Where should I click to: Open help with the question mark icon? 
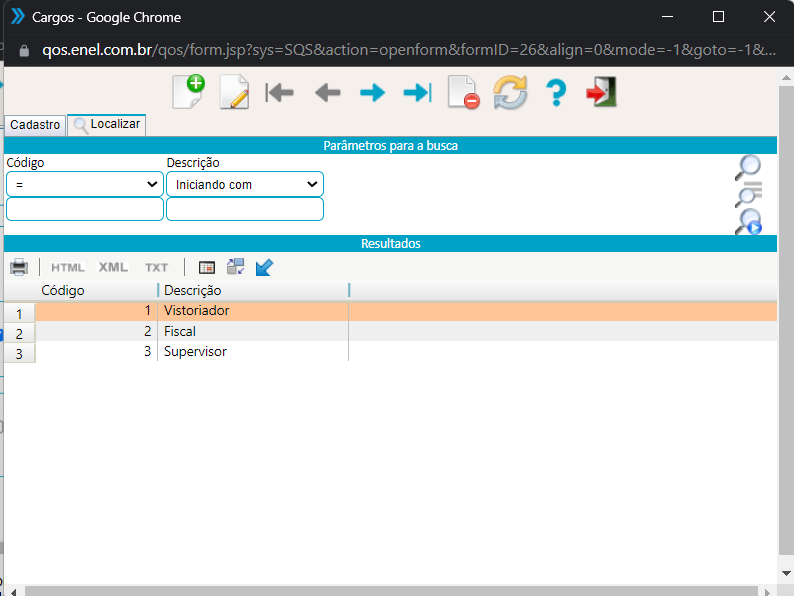(556, 93)
